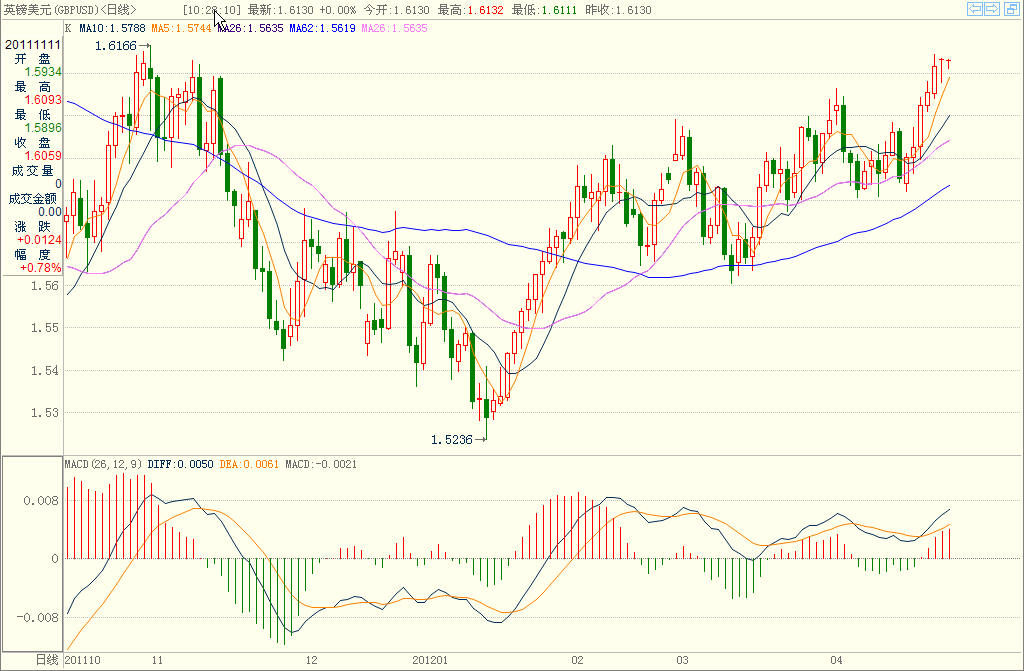This screenshot has height=671, width=1024.
Task: Click the 英镑美元(GBPUSD) symbol title
Action: pyautogui.click(x=52, y=10)
